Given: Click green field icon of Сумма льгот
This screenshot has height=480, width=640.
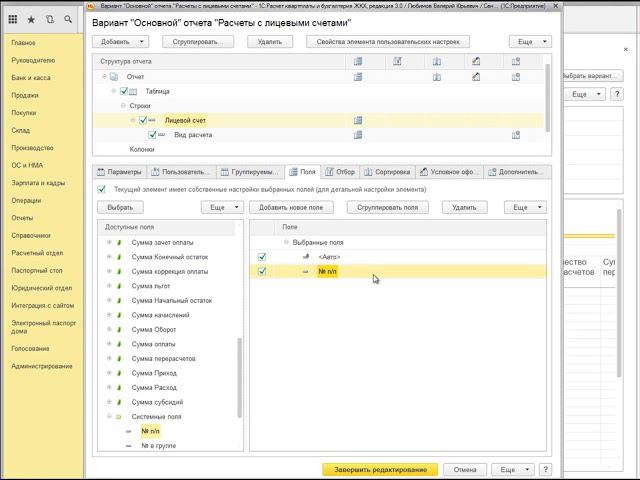Looking at the screenshot, I should tap(119, 286).
